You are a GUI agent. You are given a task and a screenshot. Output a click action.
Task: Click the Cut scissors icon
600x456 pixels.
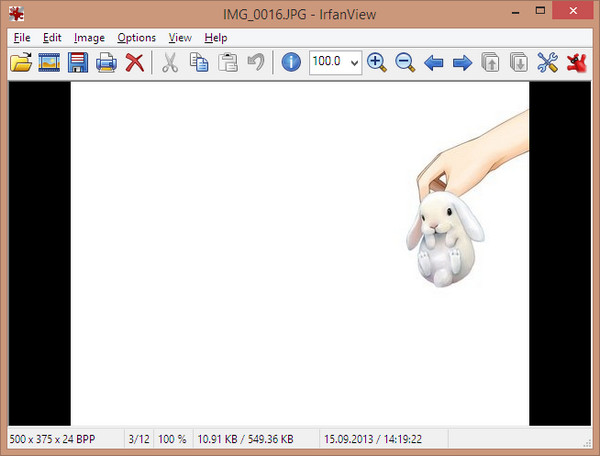[x=169, y=63]
